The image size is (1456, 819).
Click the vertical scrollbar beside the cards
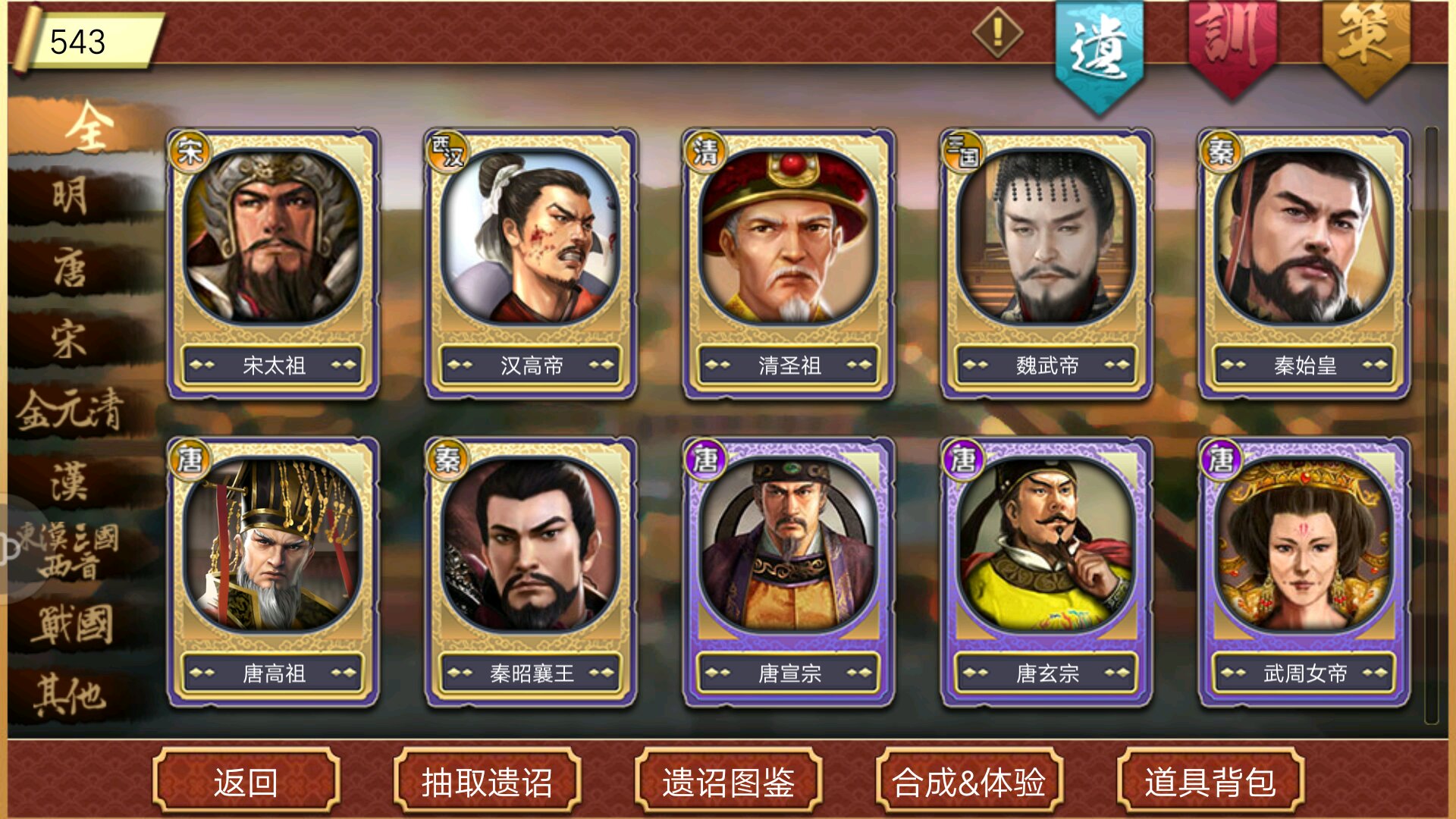pos(1431,425)
